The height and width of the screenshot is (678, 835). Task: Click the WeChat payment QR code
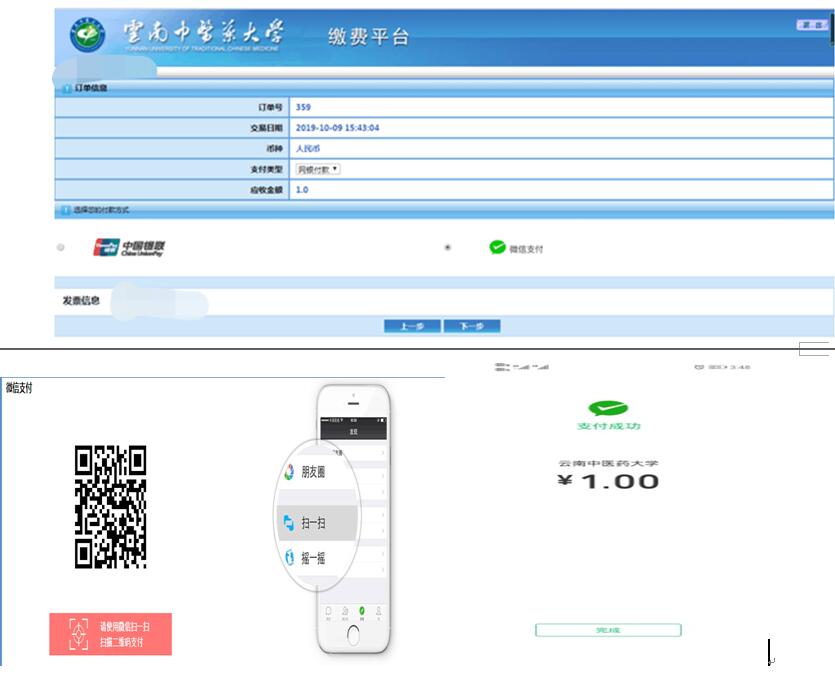coord(111,506)
